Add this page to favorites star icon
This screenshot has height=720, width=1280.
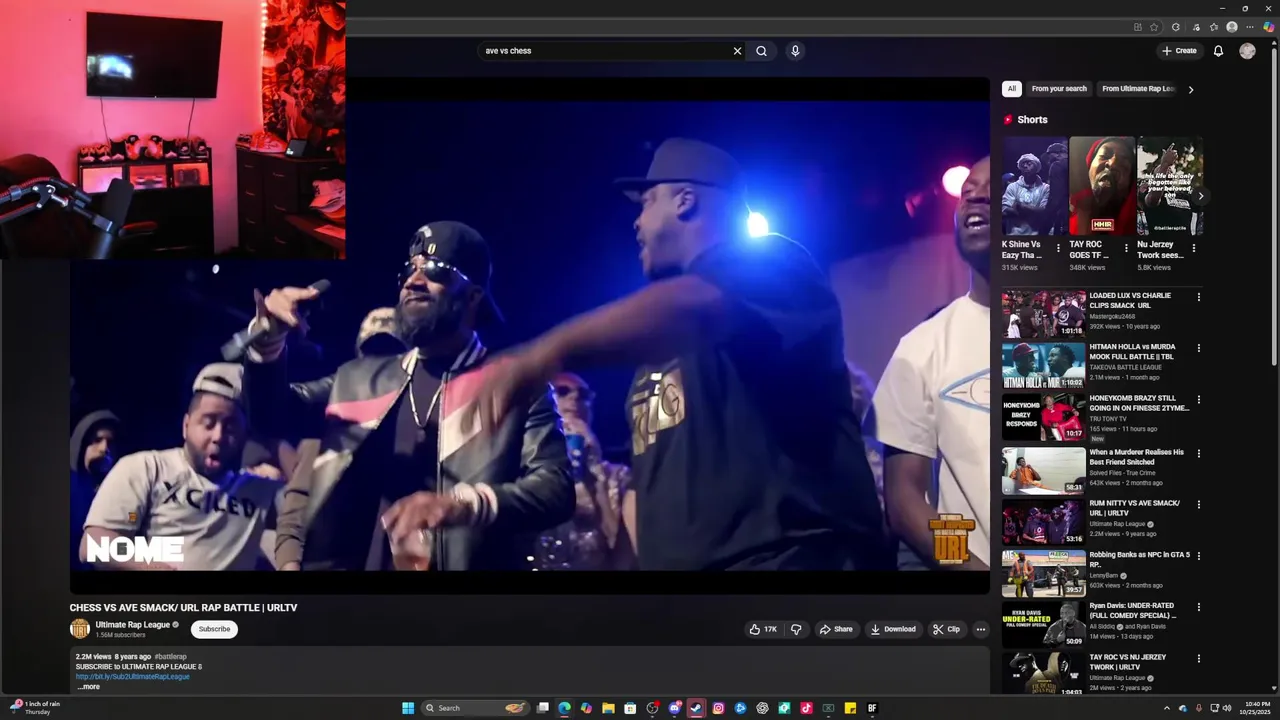[1154, 27]
